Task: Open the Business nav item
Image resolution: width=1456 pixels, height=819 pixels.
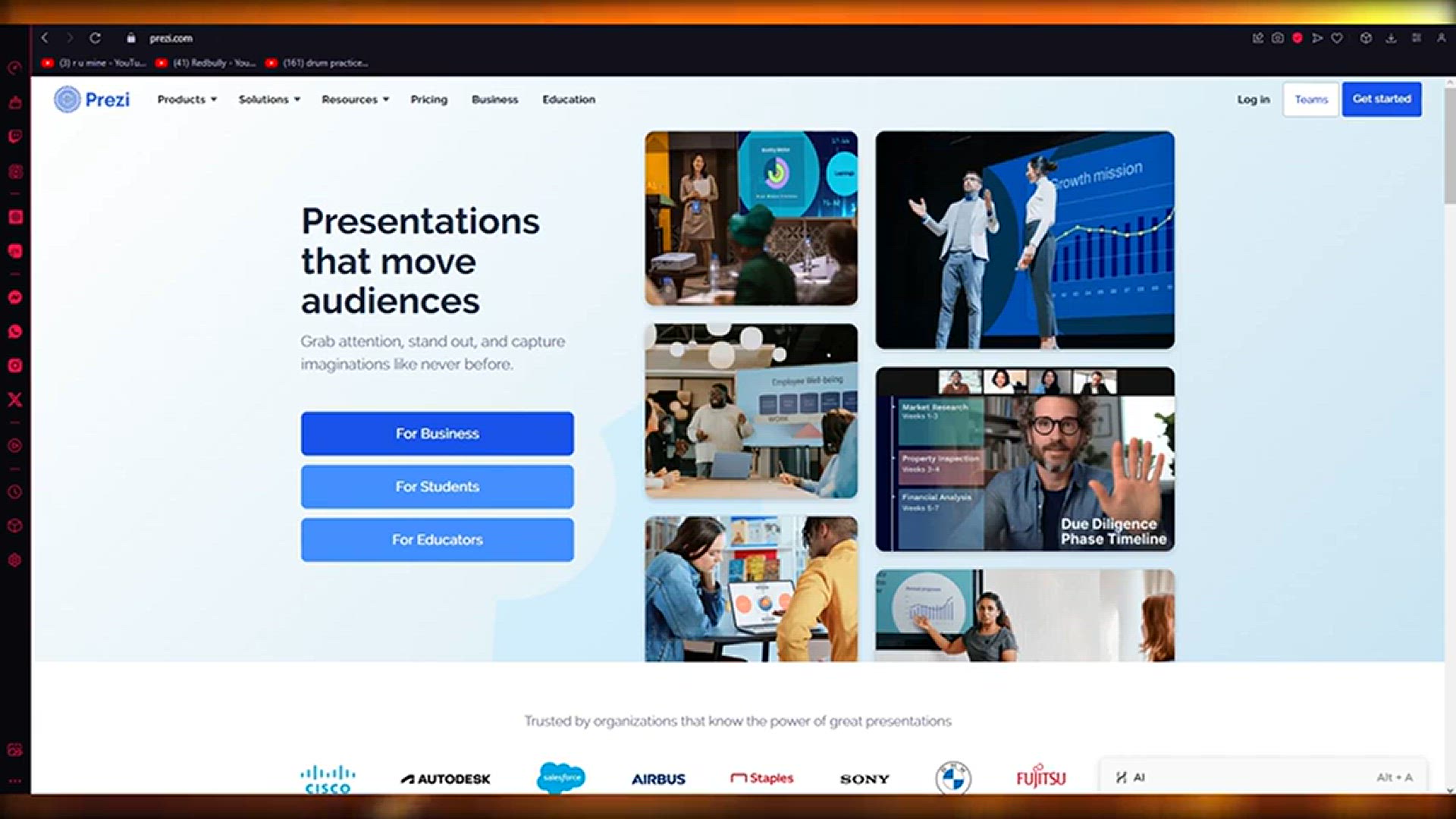Action: pyautogui.click(x=495, y=99)
